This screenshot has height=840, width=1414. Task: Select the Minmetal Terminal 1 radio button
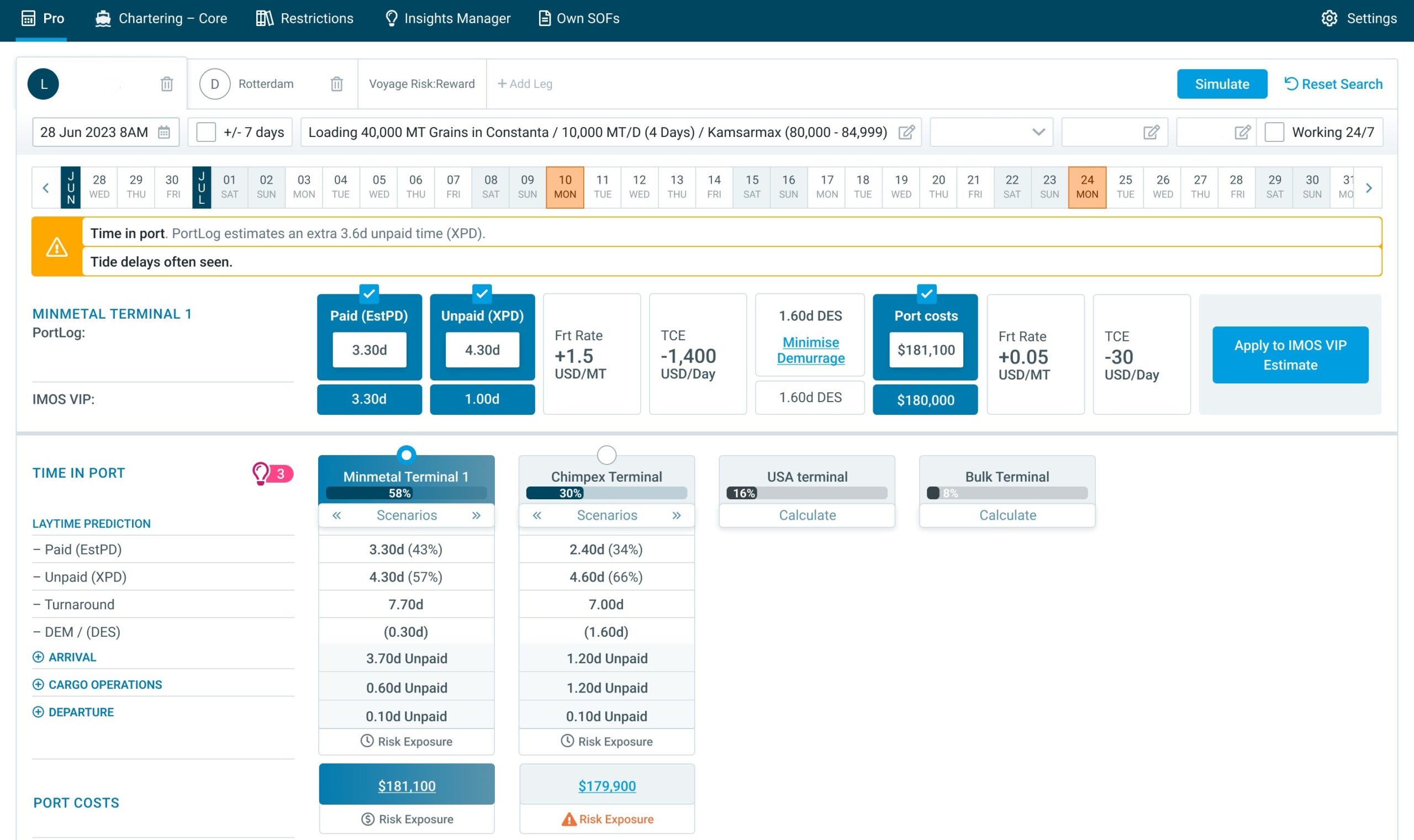tap(406, 455)
